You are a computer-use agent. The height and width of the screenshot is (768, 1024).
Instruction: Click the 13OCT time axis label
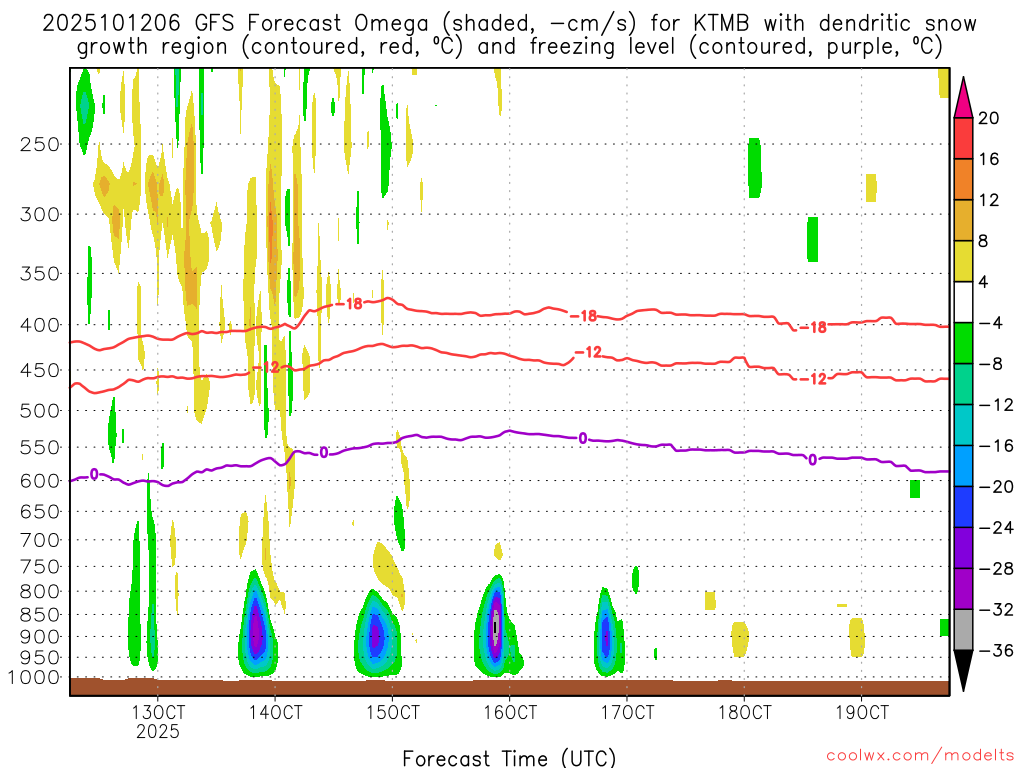click(x=158, y=713)
